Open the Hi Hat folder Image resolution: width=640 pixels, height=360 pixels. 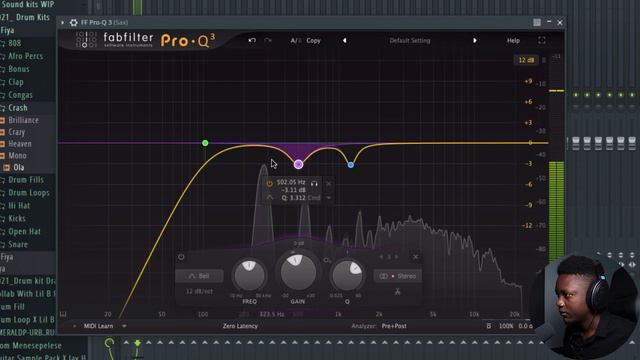click(x=19, y=206)
